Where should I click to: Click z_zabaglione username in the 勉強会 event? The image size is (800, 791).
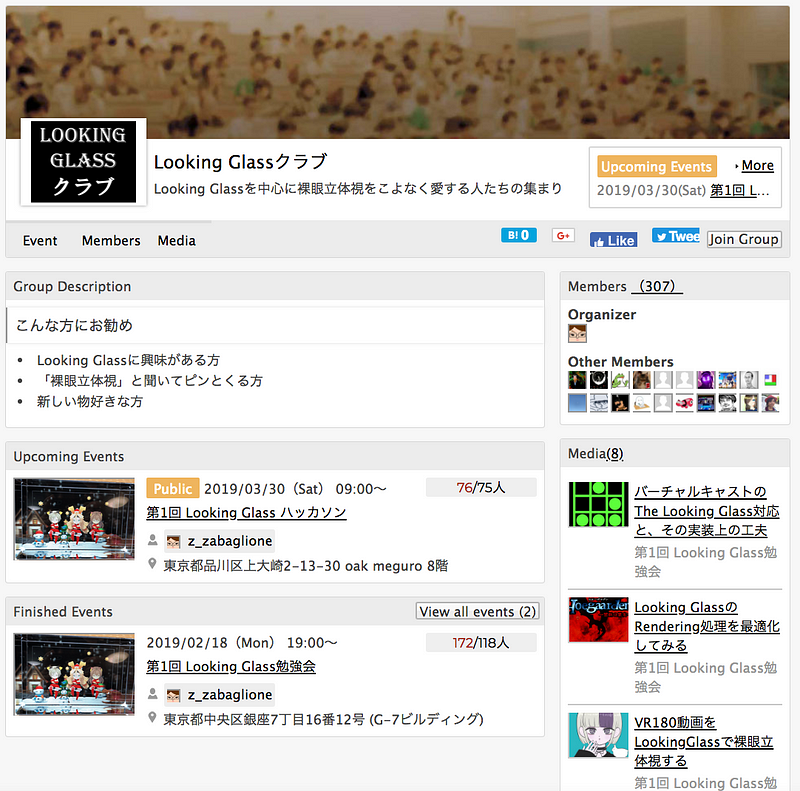tap(230, 695)
